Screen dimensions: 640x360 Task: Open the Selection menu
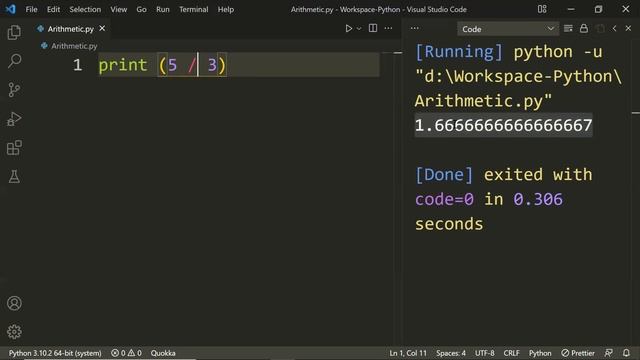(x=85, y=9)
